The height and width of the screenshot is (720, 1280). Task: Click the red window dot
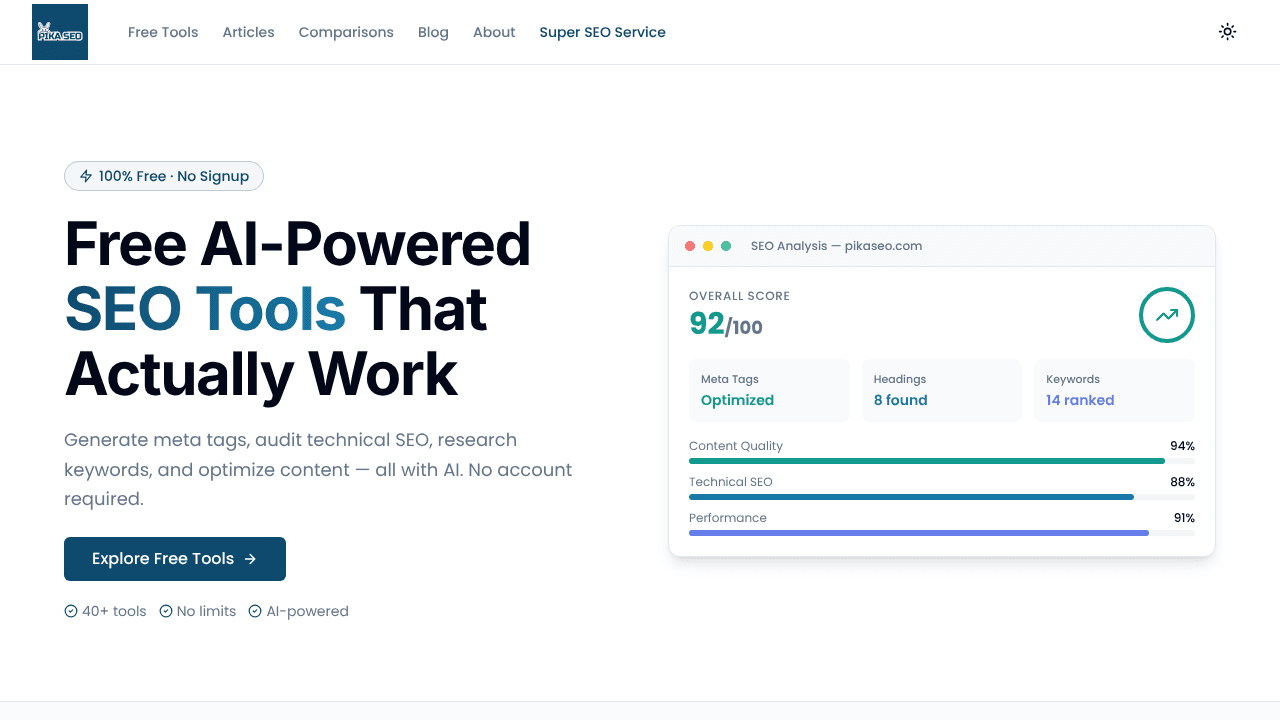[690, 246]
